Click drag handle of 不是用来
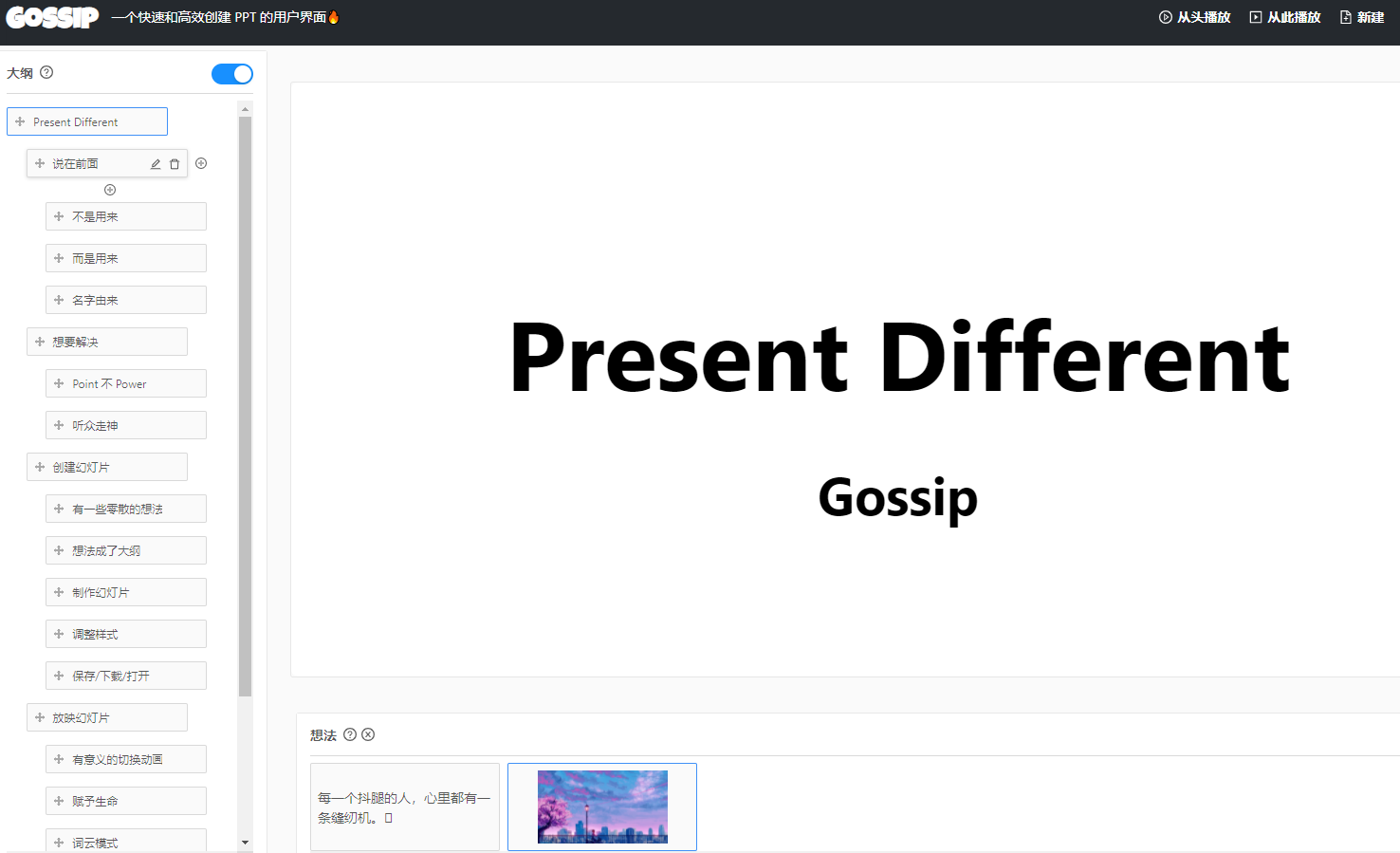The image size is (1400, 853). point(59,216)
